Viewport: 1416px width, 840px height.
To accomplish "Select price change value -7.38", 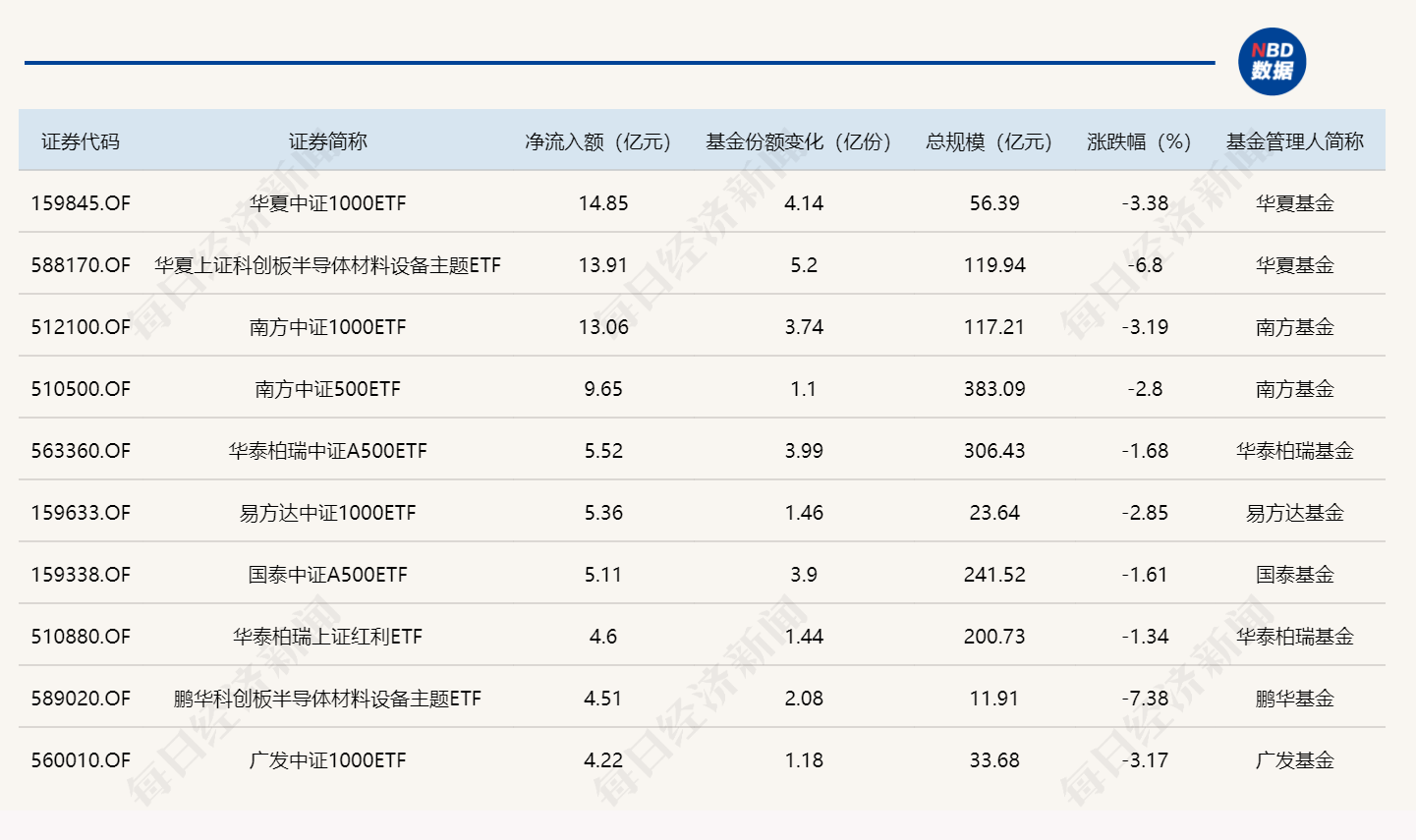I will (x=1145, y=699).
